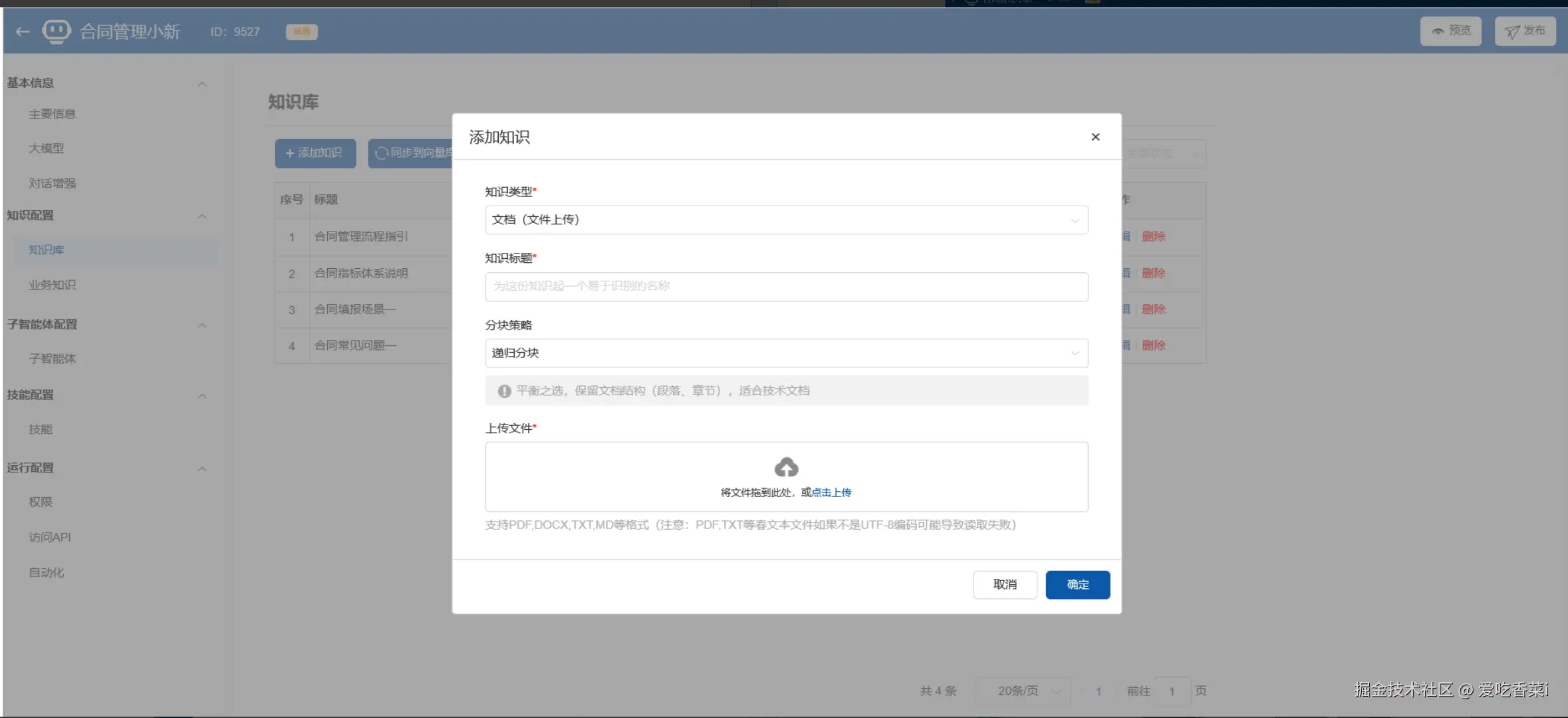Open the 分块策略 dropdown

[x=787, y=353]
